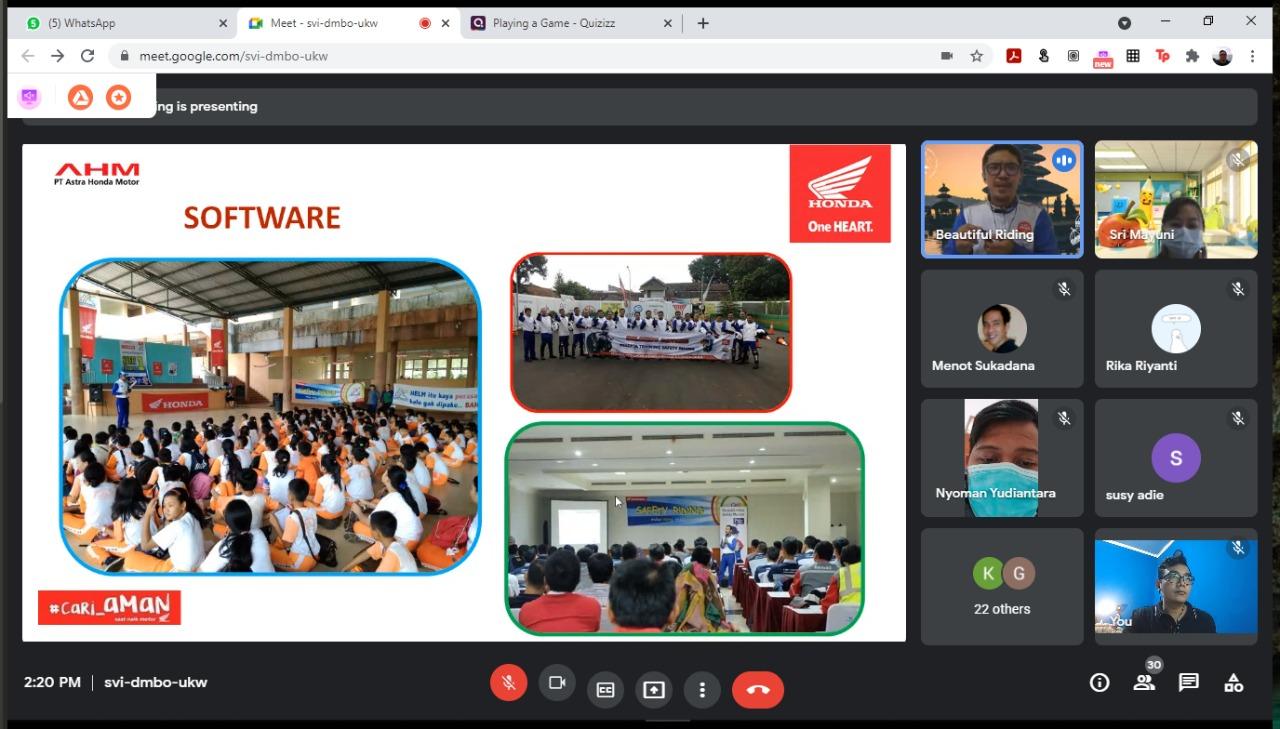1280x729 pixels.
Task: Open the three-dot more options menu in Meet
Action: 702,690
